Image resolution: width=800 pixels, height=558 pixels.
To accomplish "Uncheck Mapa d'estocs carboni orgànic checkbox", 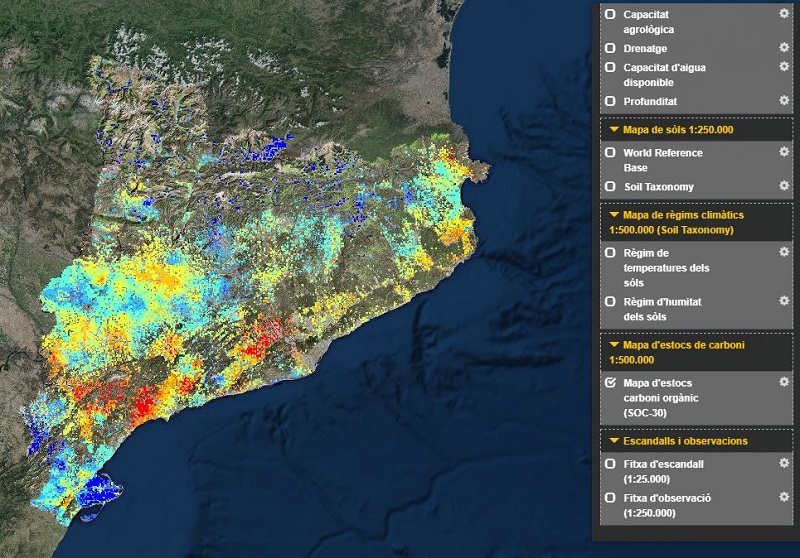I will (x=610, y=383).
